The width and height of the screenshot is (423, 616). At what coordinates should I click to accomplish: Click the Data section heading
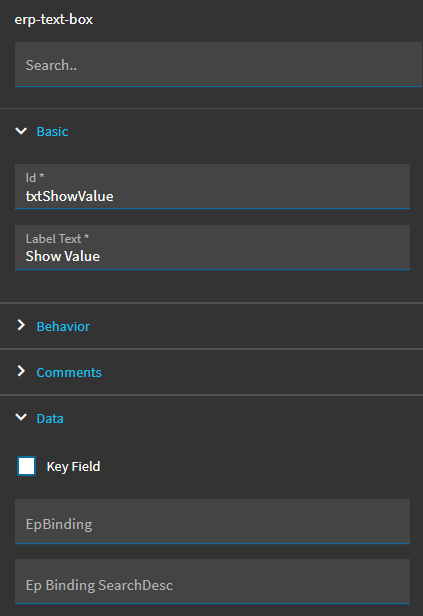tap(50, 418)
